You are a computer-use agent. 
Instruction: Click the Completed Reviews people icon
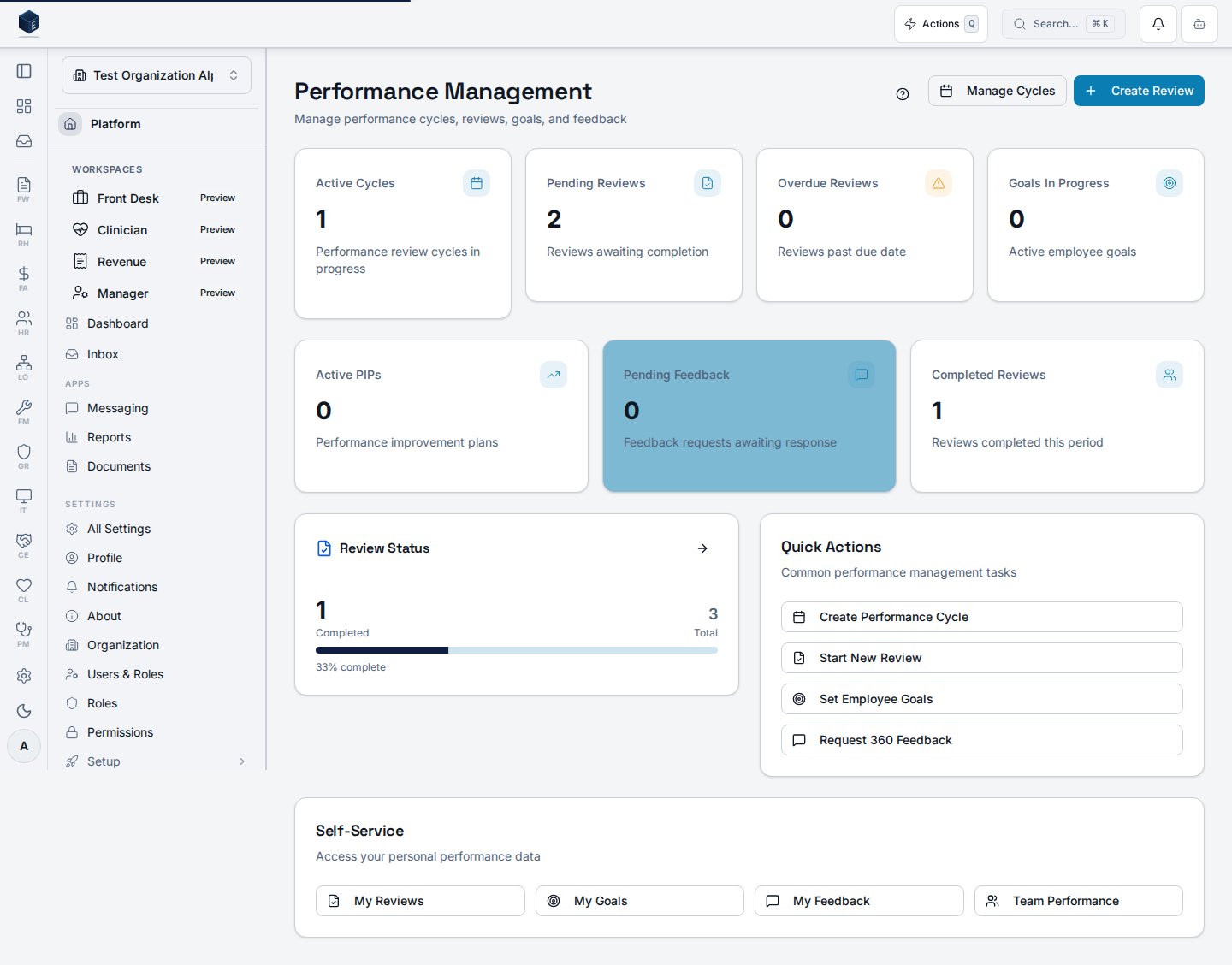[1170, 375]
